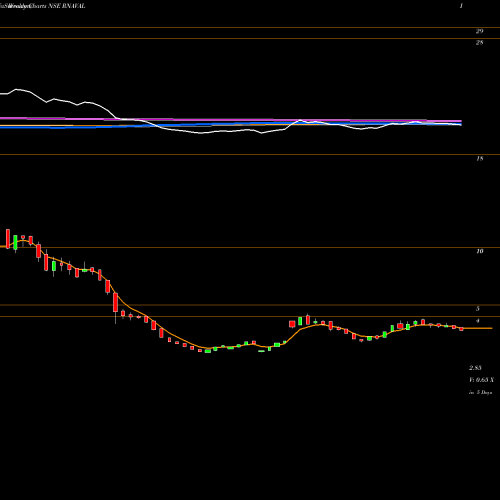Click the '5' price axis label
Image resolution: width=500 pixels, height=500 pixels.
coord(478,309)
